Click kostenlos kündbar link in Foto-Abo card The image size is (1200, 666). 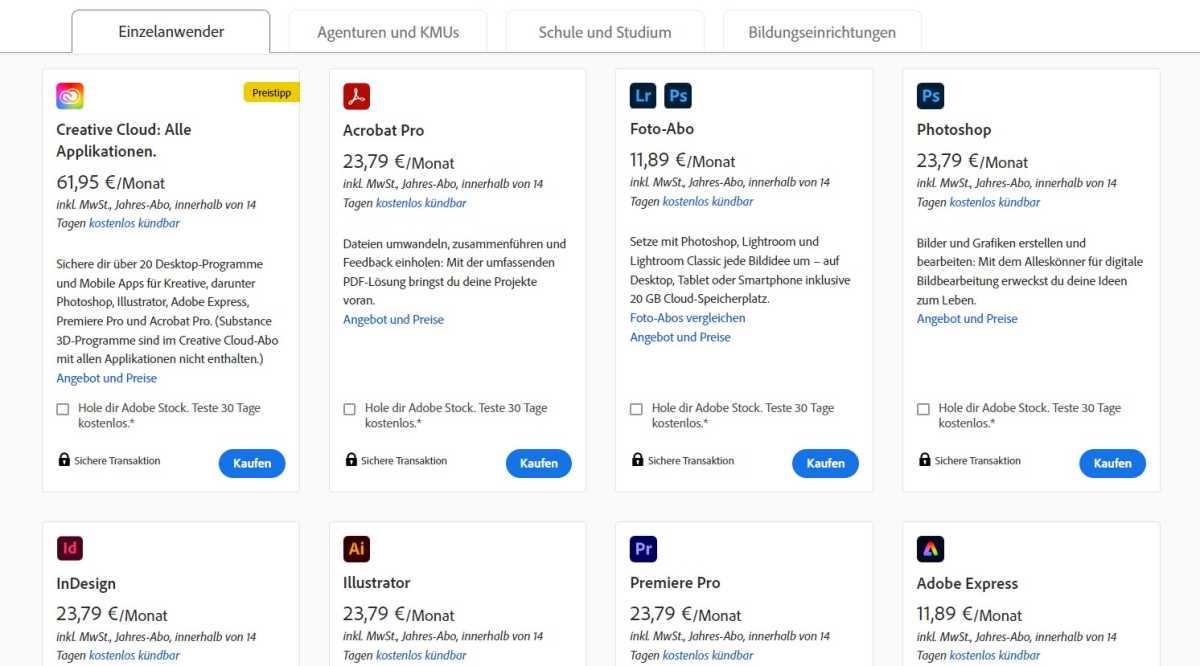(708, 201)
